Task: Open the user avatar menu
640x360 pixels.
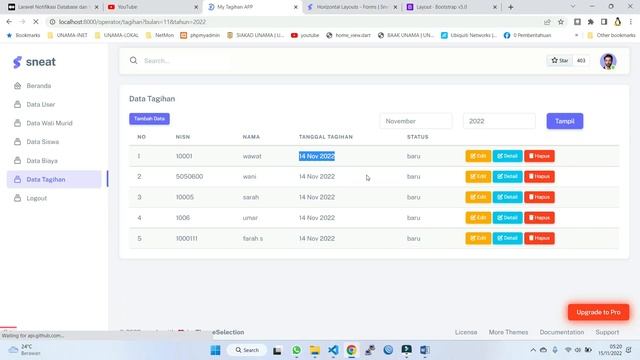Action: click(x=608, y=61)
